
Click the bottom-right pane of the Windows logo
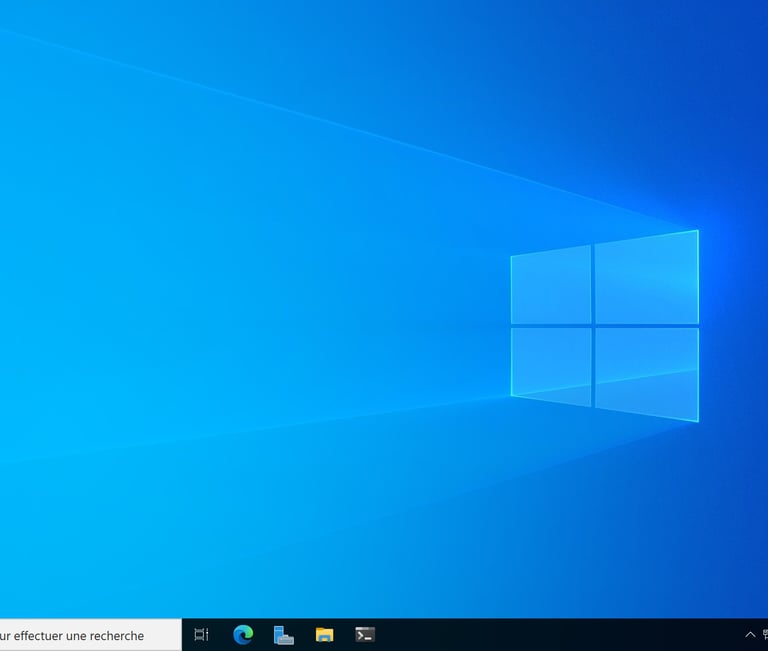(x=647, y=373)
